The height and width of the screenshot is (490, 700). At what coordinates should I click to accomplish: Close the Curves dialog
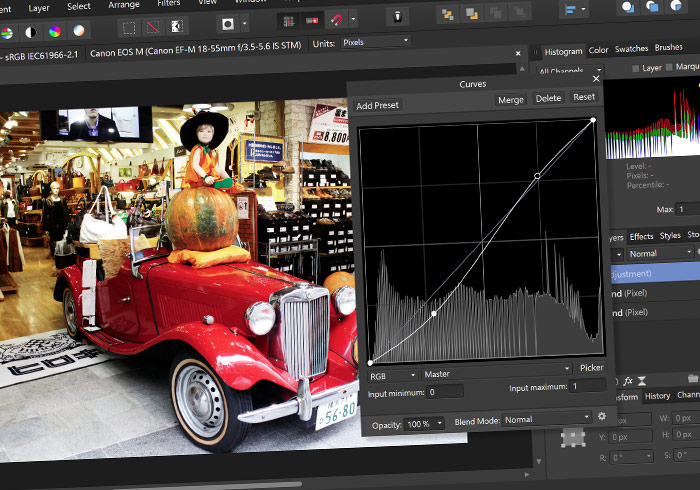click(x=596, y=79)
